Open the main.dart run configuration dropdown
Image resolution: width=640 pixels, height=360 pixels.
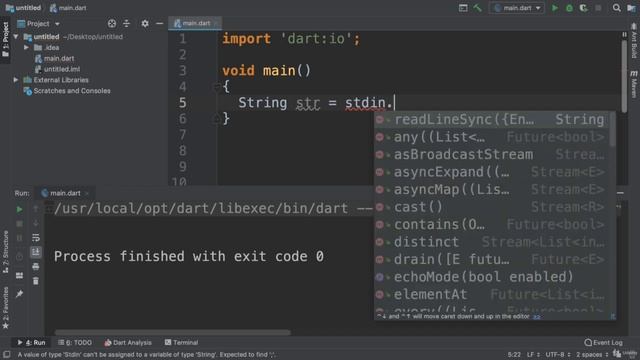pos(517,8)
